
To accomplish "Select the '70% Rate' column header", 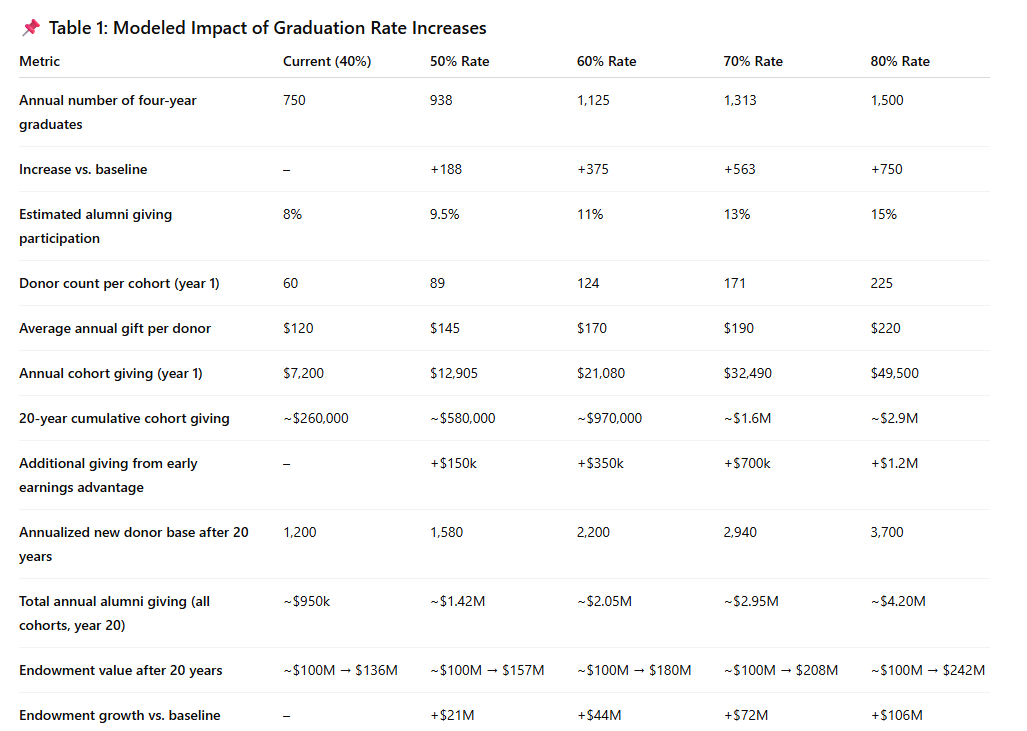I will (x=753, y=61).
